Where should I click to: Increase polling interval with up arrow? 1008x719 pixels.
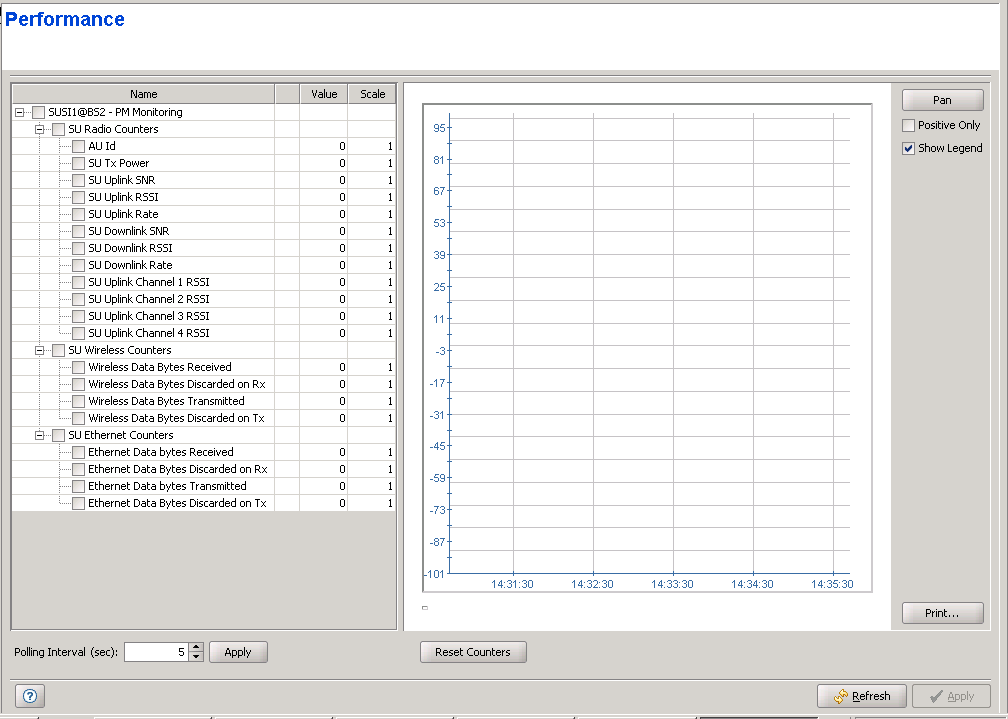[x=196, y=647]
